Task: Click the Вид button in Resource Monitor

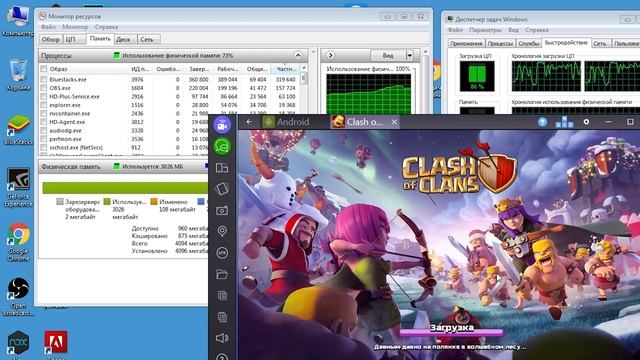Action: [x=388, y=55]
